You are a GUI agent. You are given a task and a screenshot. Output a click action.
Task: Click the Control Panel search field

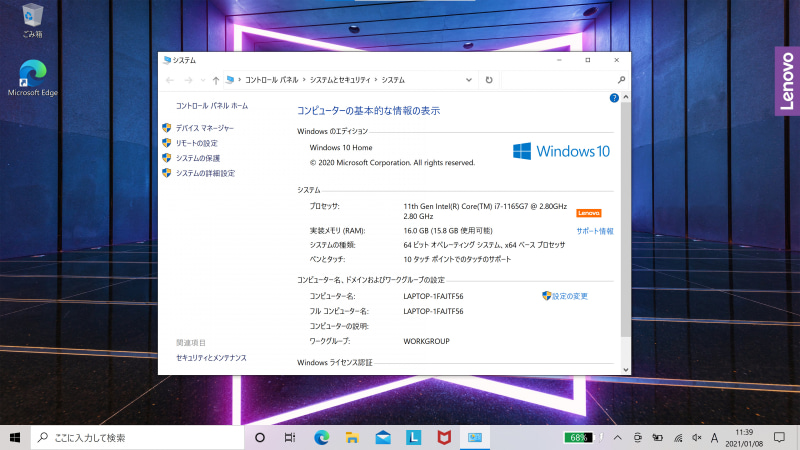click(559, 80)
